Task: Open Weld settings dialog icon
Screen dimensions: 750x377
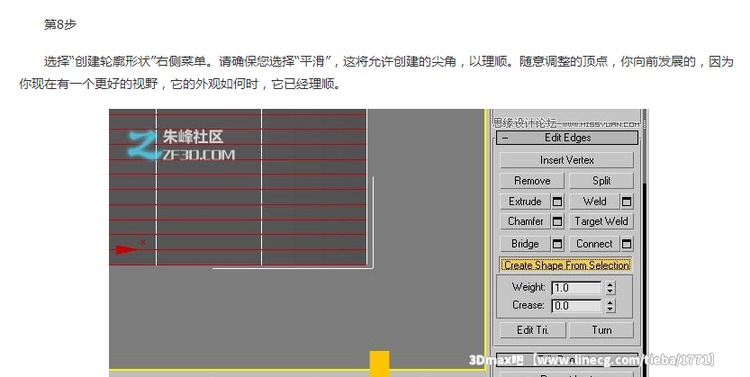Action: click(627, 202)
